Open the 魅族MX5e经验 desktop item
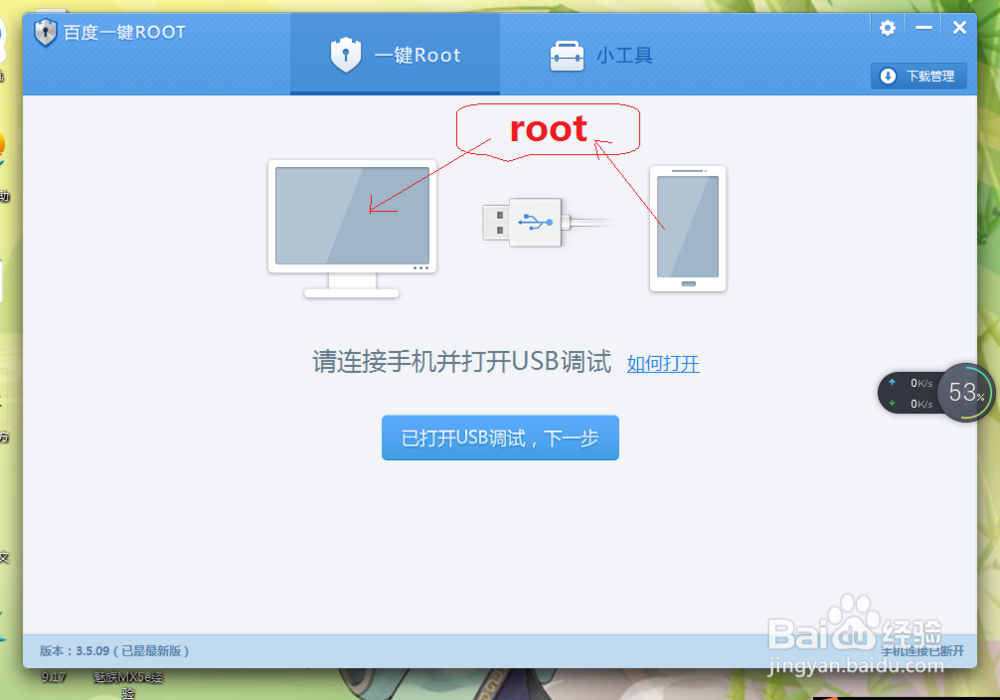 [x=128, y=684]
